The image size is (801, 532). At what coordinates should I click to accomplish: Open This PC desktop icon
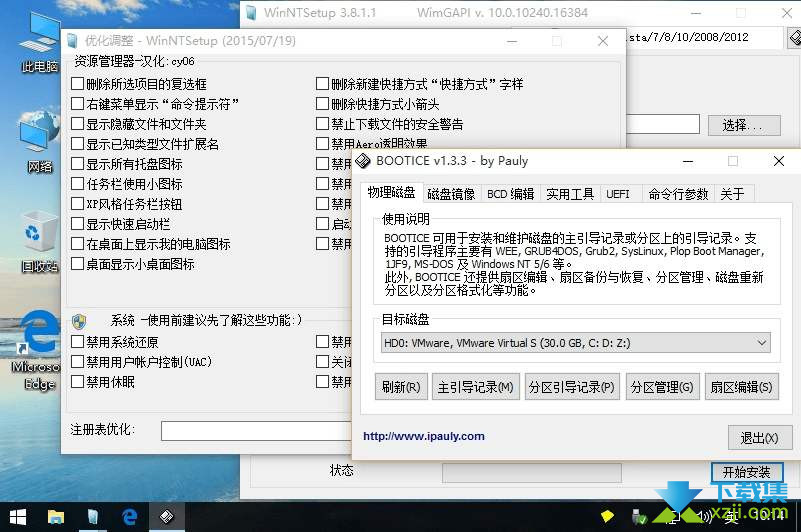pos(40,41)
